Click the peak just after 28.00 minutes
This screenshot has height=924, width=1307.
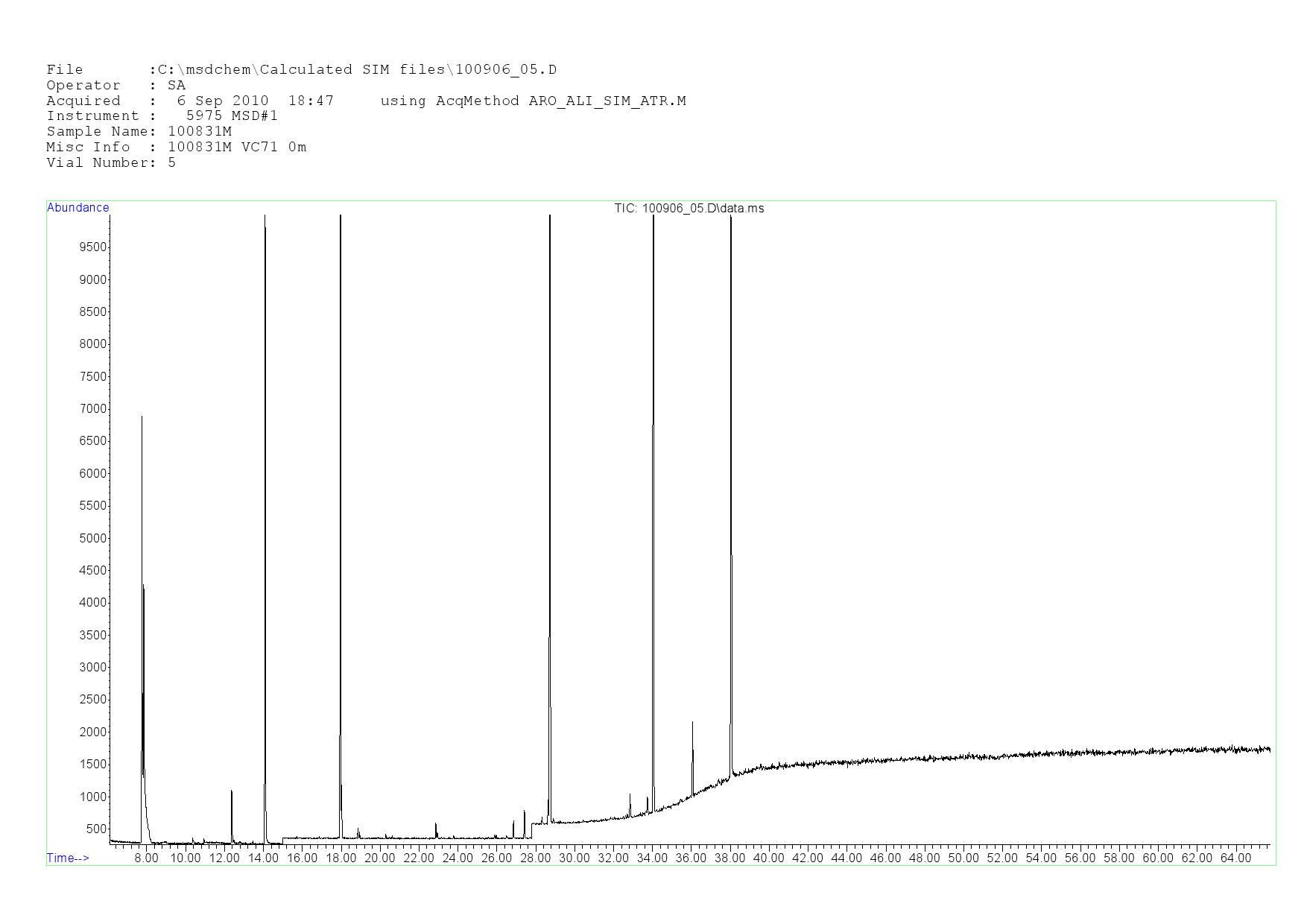(x=550, y=522)
